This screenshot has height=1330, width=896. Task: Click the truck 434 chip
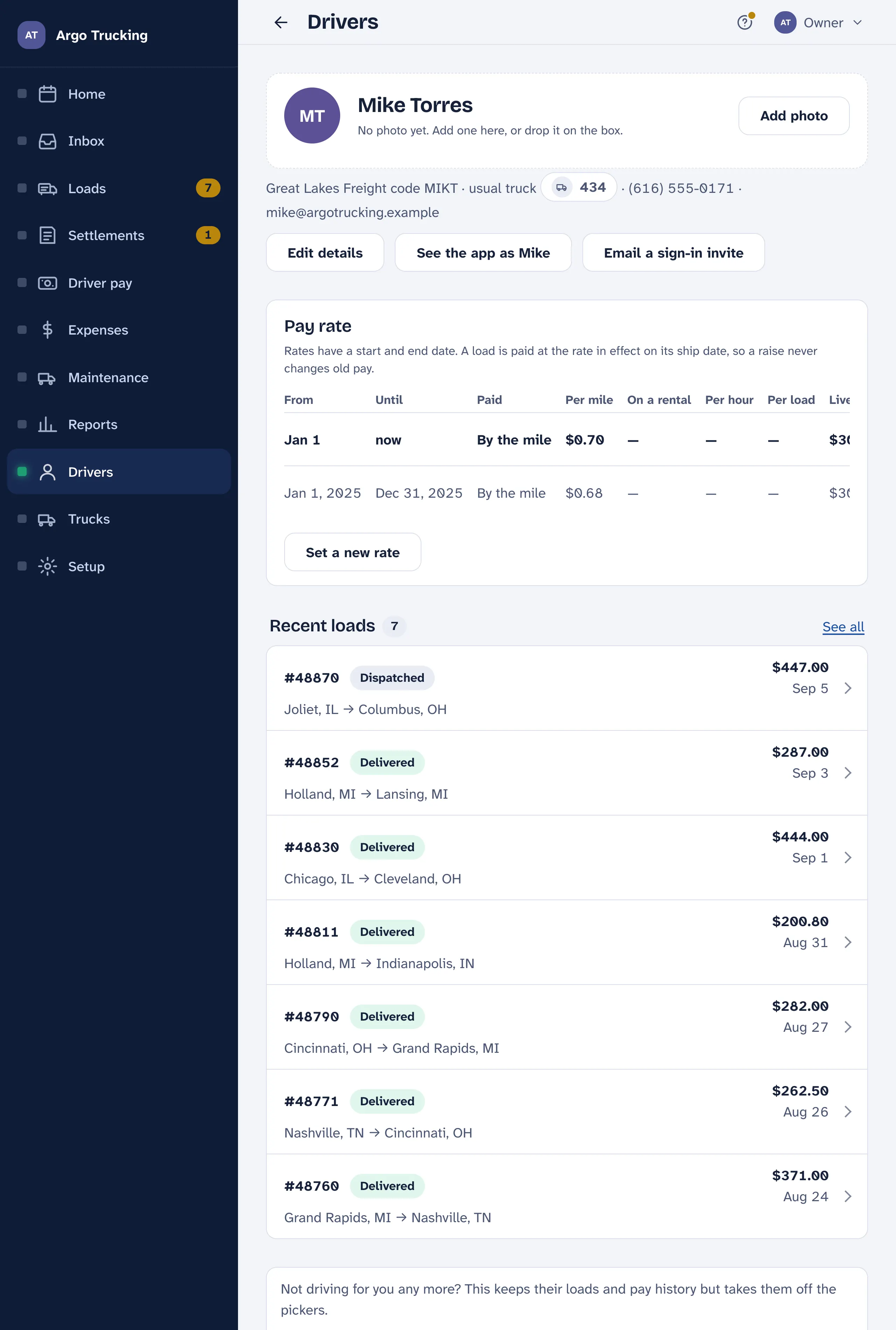579,187
